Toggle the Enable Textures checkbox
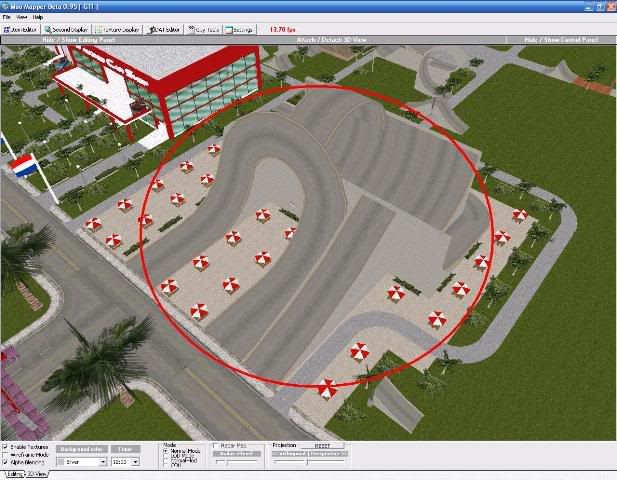 pyautogui.click(x=6, y=447)
